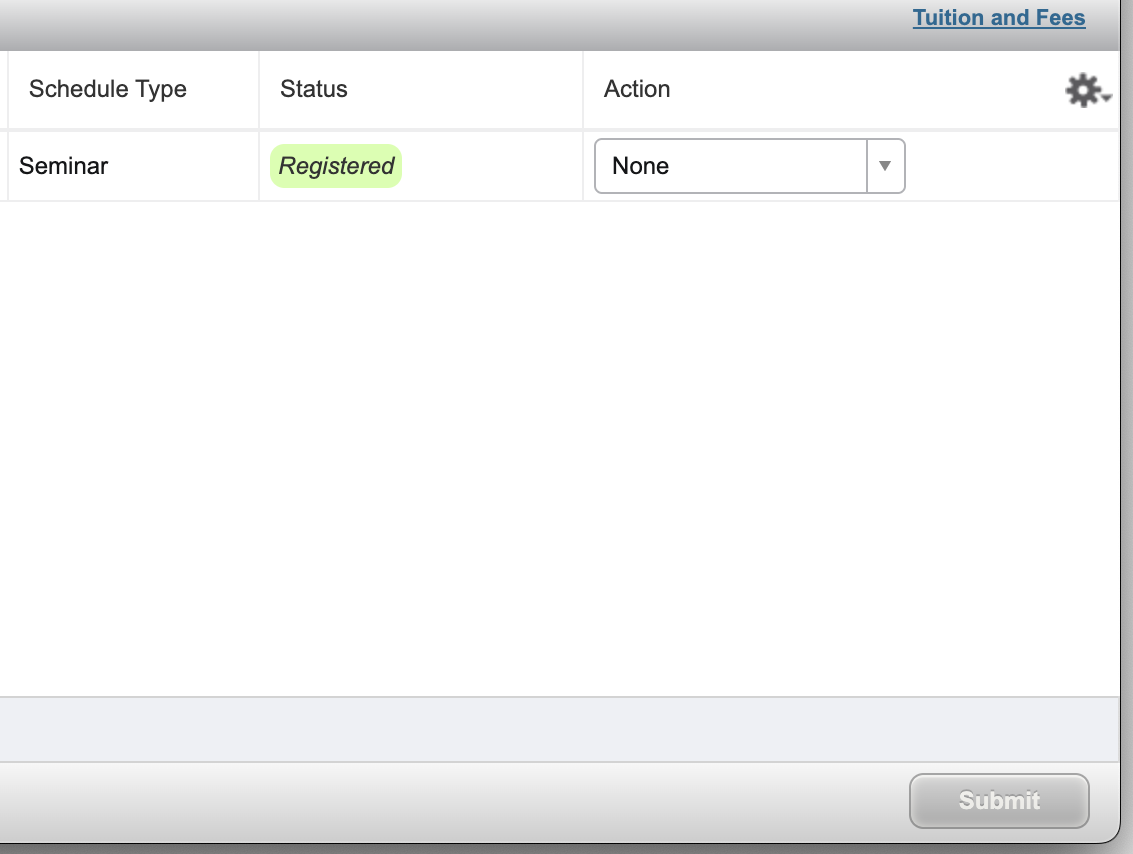Image resolution: width=1133 pixels, height=854 pixels.
Task: Click the Schedule Type column header
Action: tap(107, 89)
